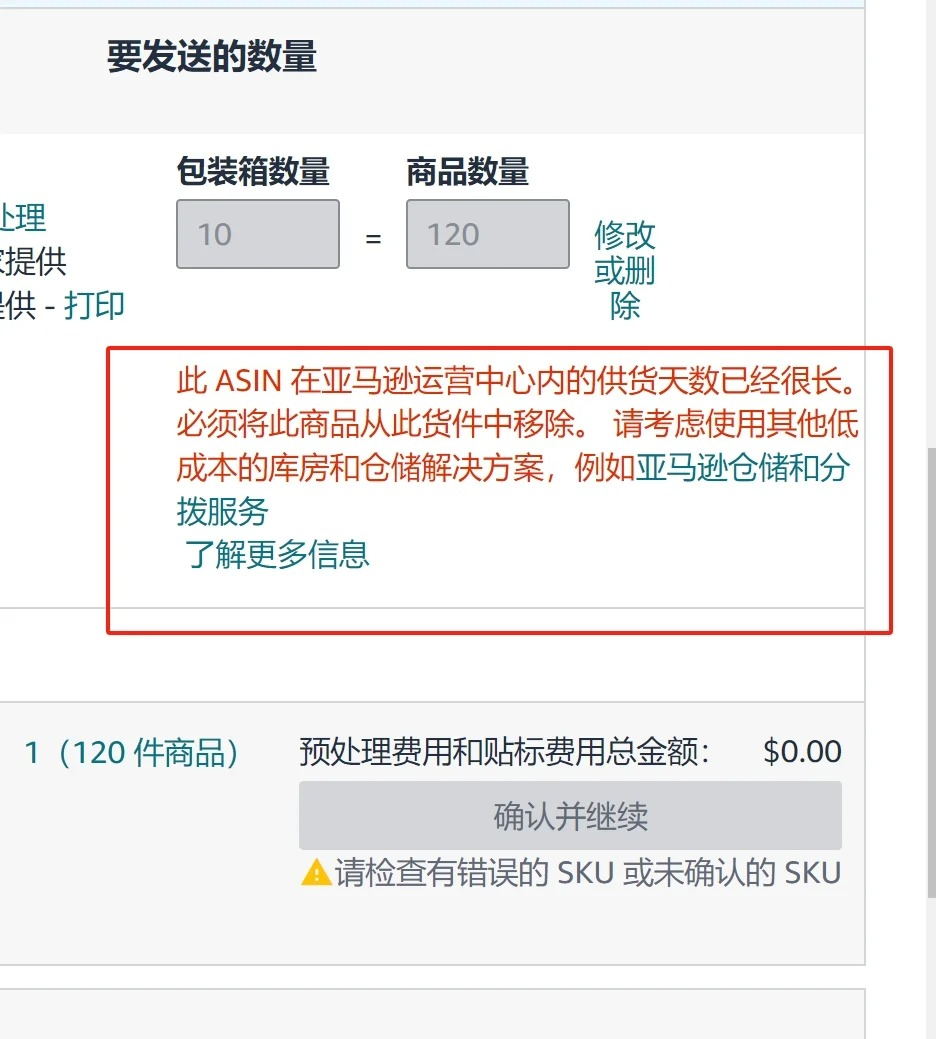
Task: Open the 修改或删除 link
Action: point(624,270)
